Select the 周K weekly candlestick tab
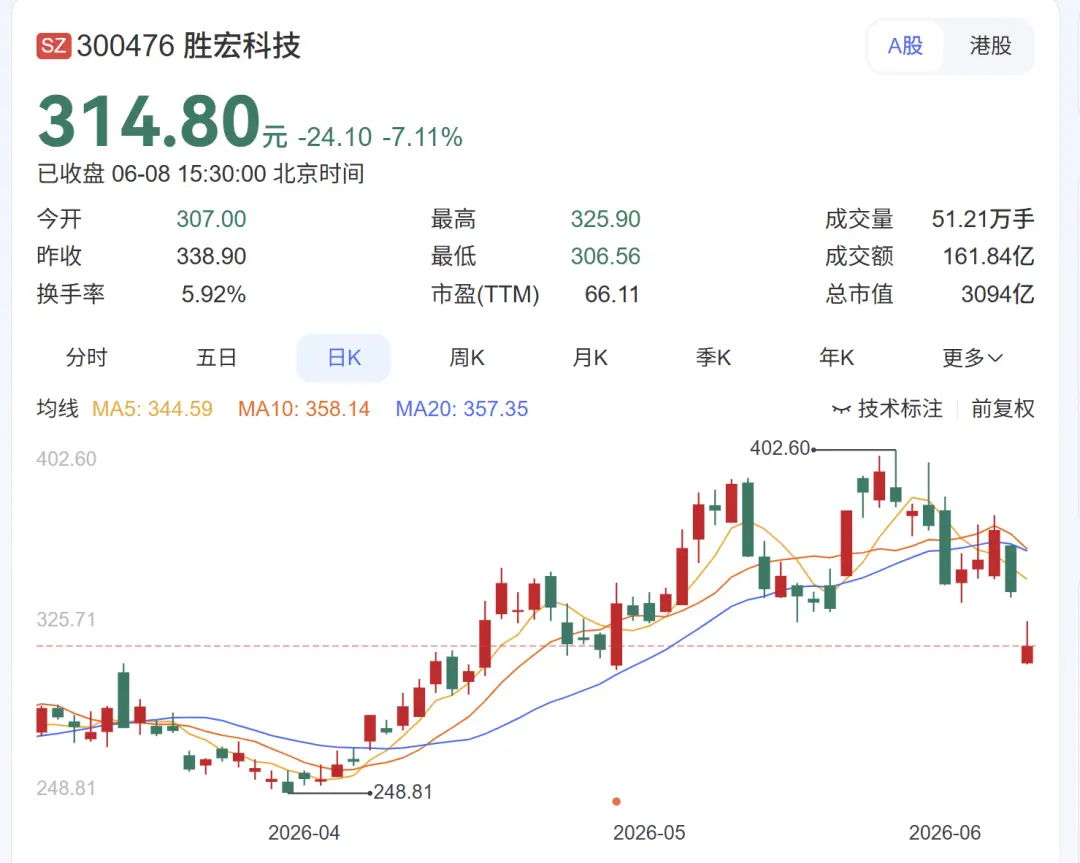The width and height of the screenshot is (1080, 863). (x=467, y=357)
